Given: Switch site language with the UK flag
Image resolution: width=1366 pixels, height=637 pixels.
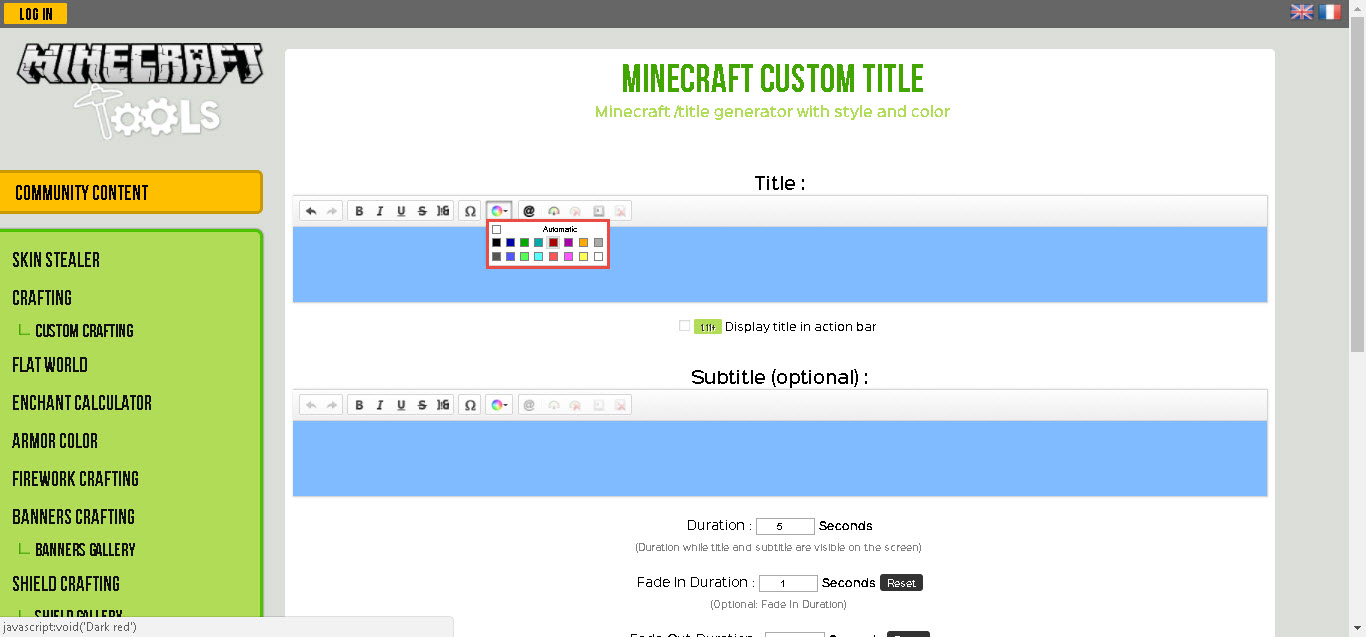Looking at the screenshot, I should click(x=1302, y=12).
